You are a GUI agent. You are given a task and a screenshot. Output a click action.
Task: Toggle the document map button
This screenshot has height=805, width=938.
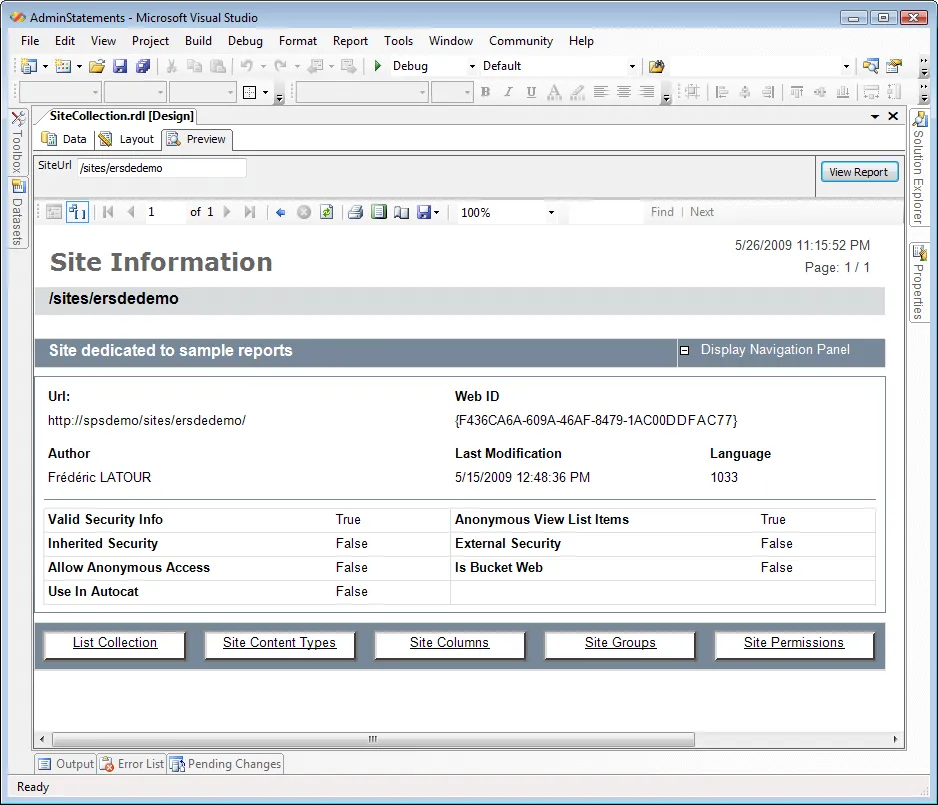54,212
